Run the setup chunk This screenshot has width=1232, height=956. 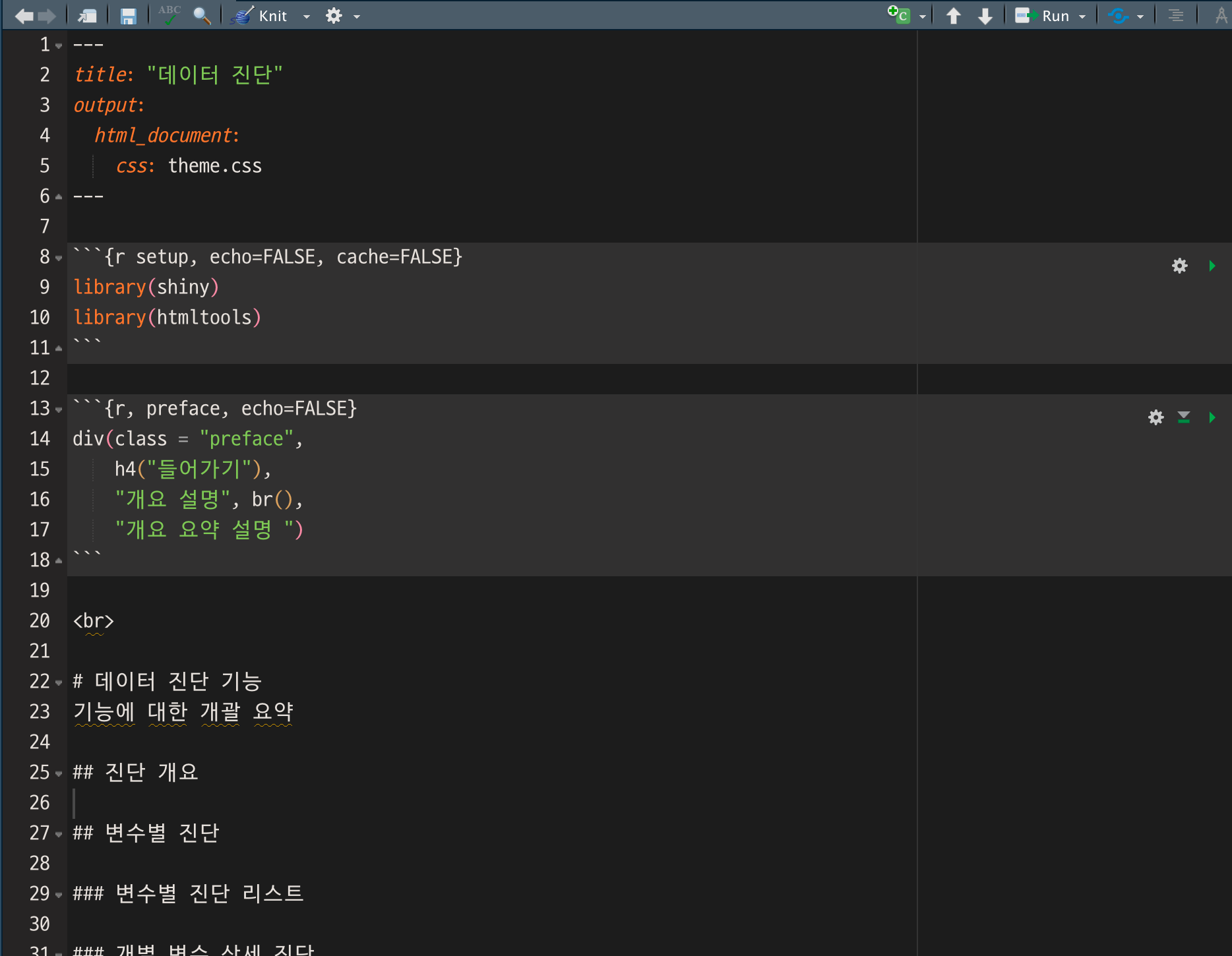[1212, 266]
